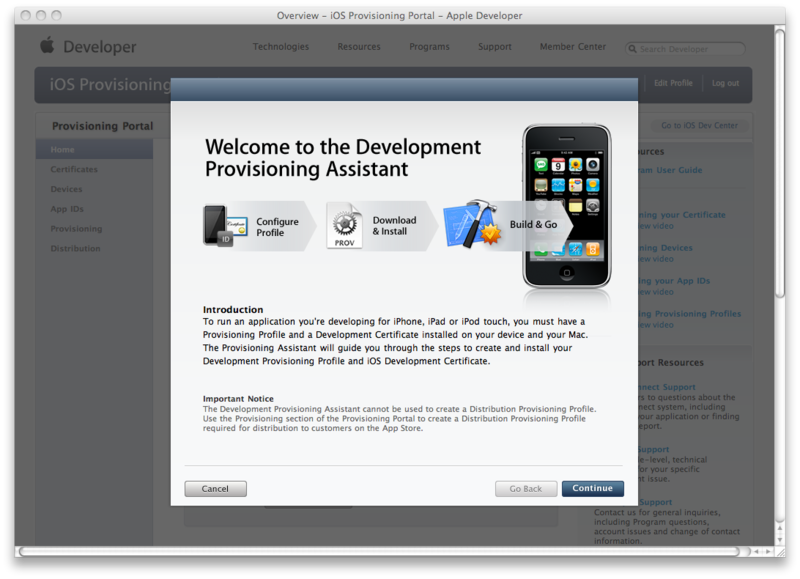This screenshot has height=579, width=800.
Task: Open the Creating your App IDs link
Action: [x=674, y=281]
